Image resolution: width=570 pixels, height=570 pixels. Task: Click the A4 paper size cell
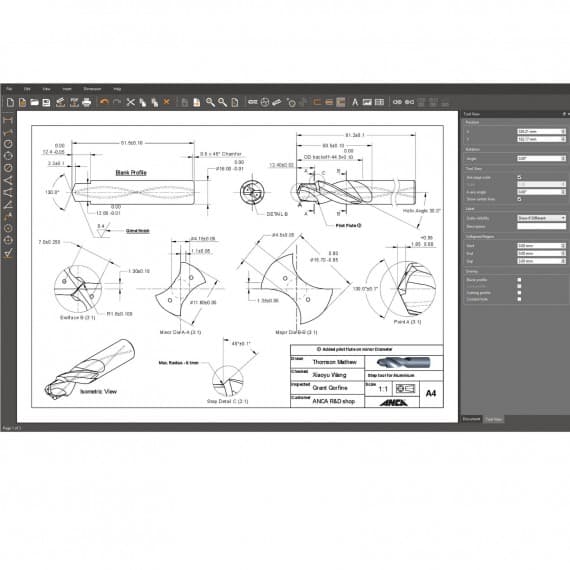pyautogui.click(x=431, y=393)
